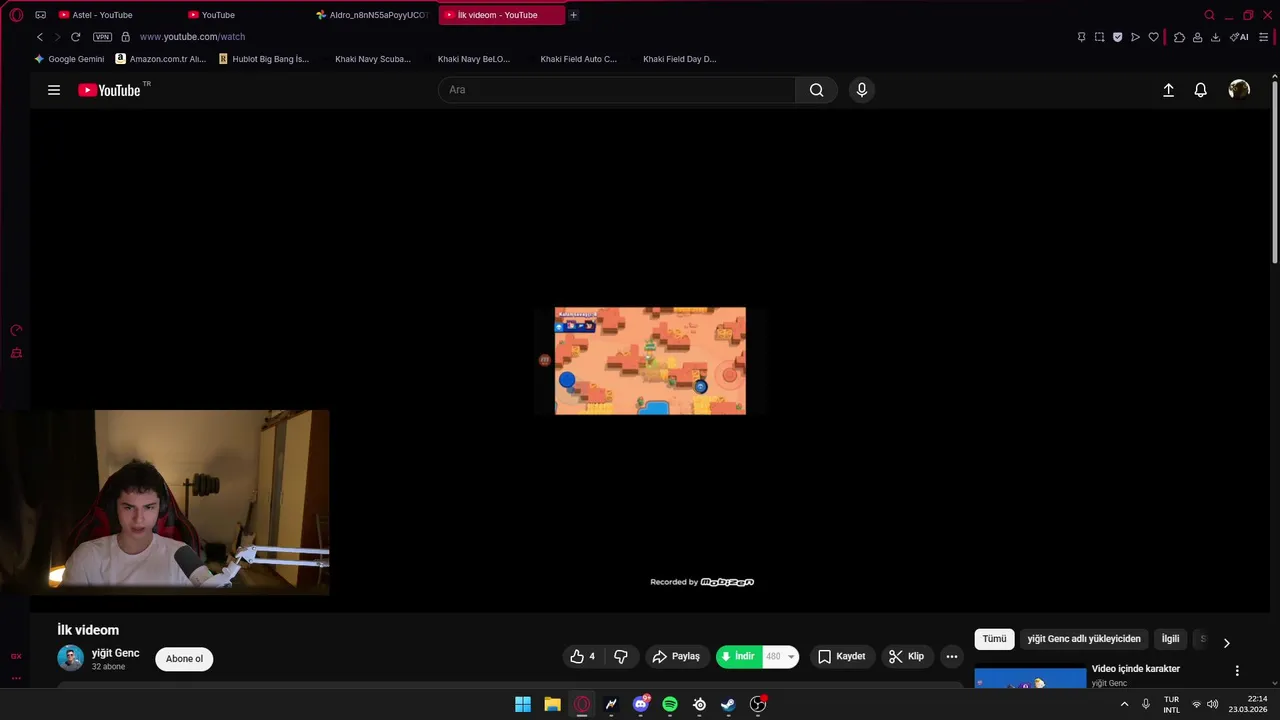Click the address bar URL
The height and width of the screenshot is (720, 1280).
click(192, 37)
